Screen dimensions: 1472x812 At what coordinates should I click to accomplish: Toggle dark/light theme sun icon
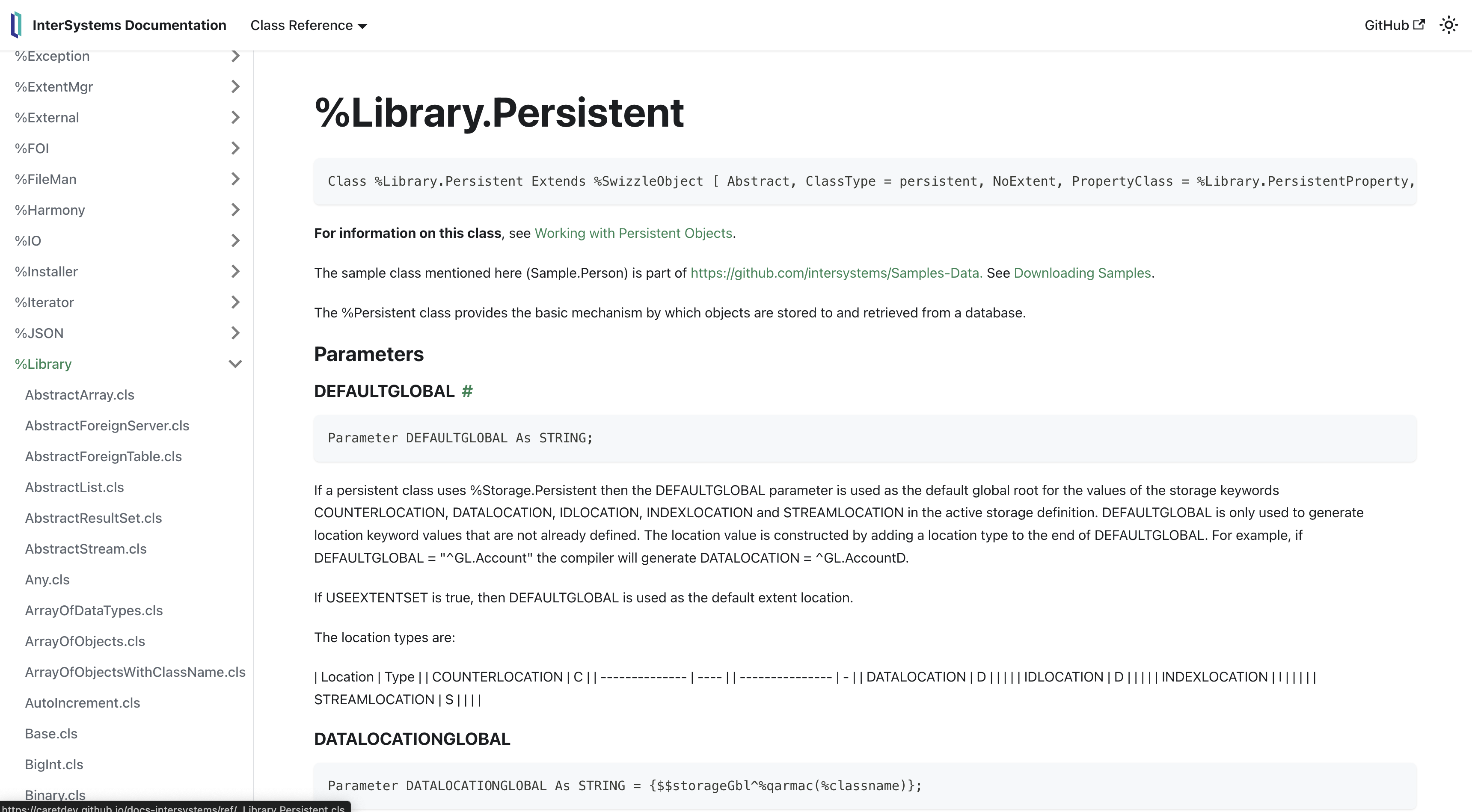point(1448,25)
